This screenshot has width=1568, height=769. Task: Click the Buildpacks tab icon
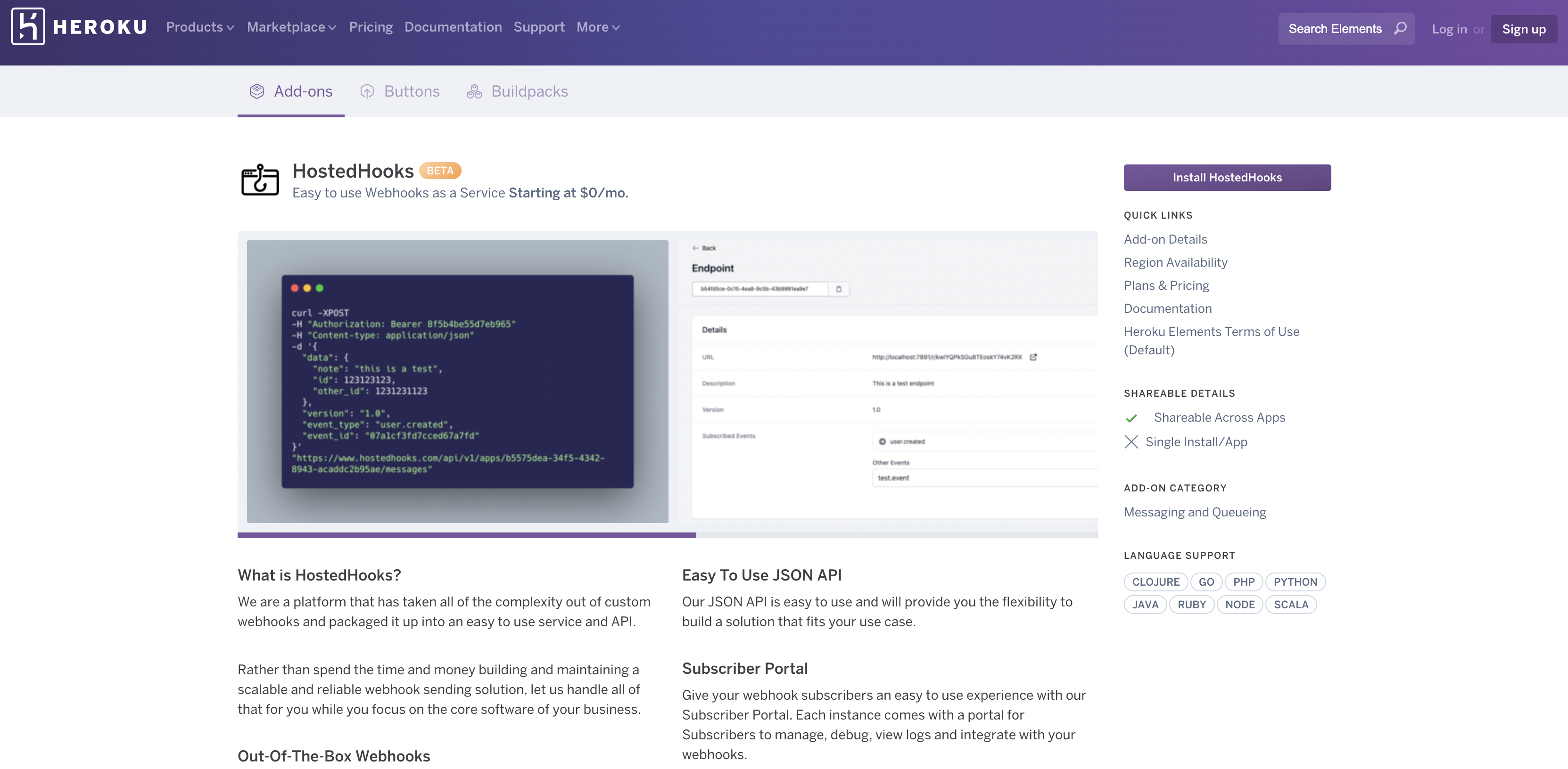pyautogui.click(x=474, y=91)
